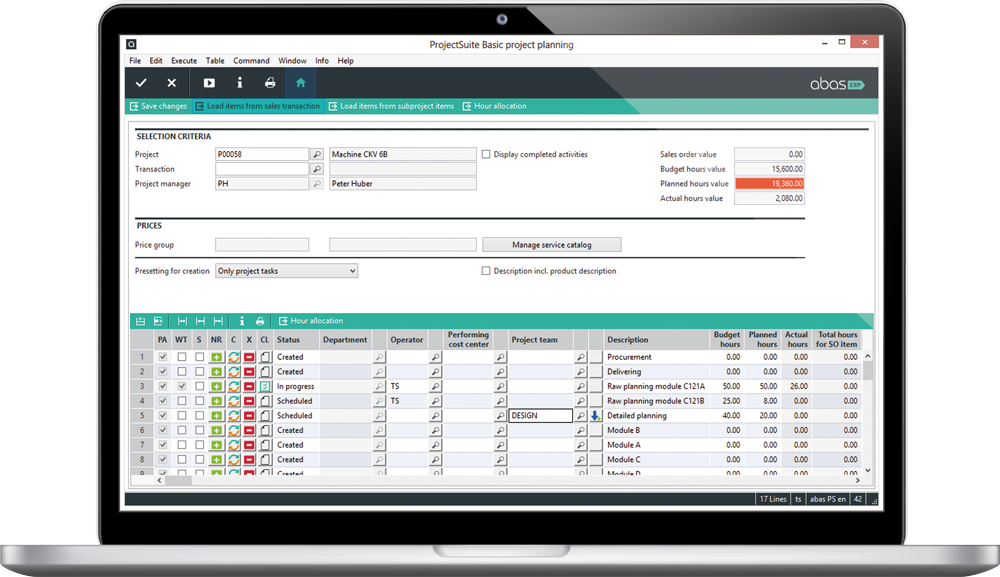The width and height of the screenshot is (1000, 577).
Task: Click Save changes
Action: [158, 106]
